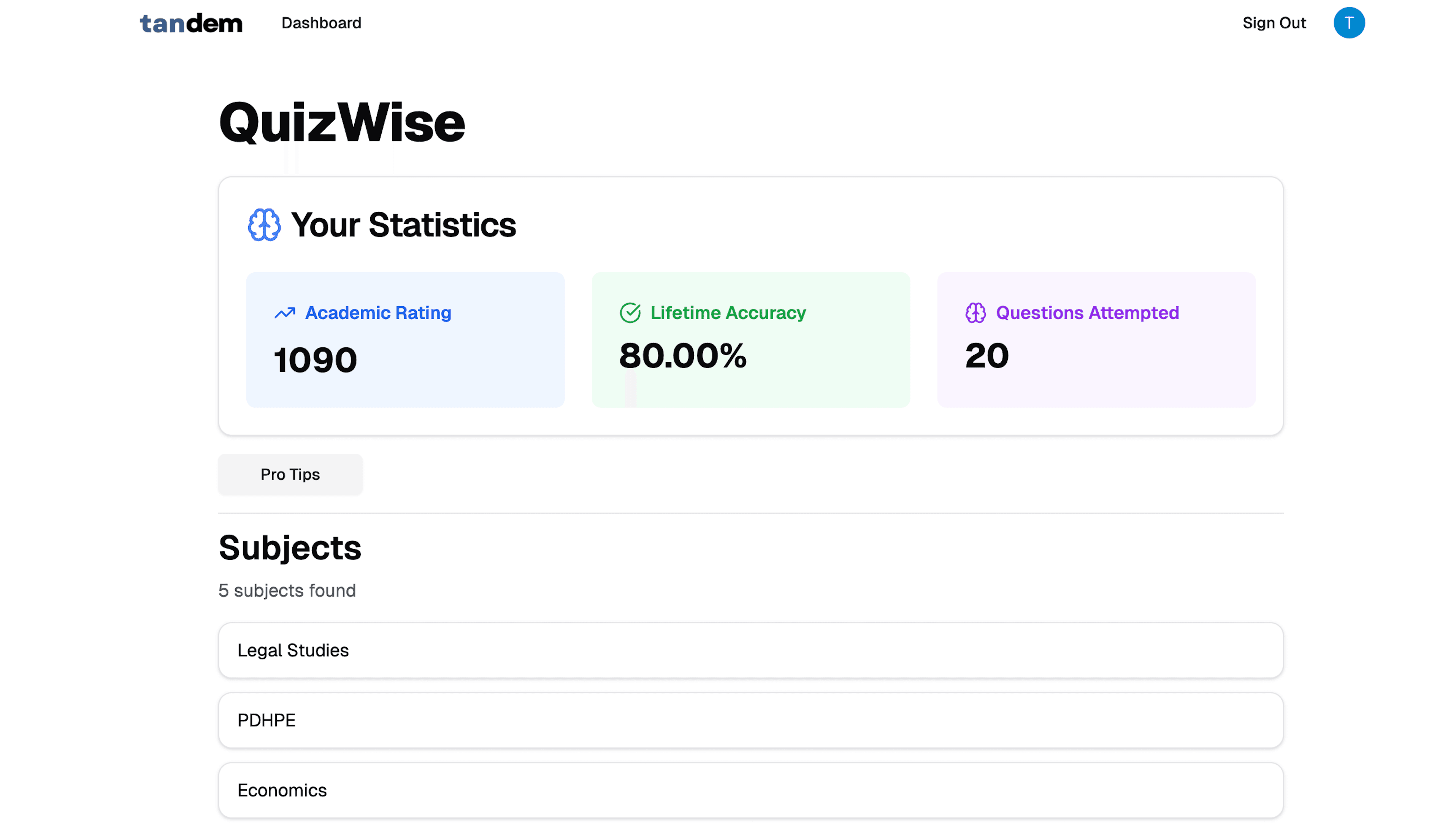Click the Lifetime Accuracy checkmark icon

coord(630,312)
